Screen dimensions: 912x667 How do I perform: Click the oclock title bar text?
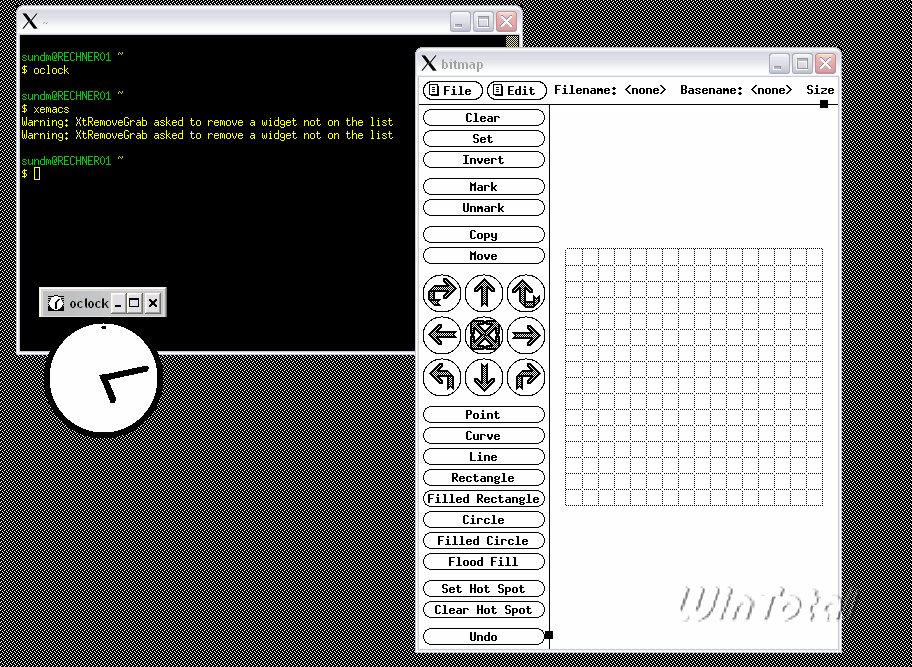tap(89, 303)
